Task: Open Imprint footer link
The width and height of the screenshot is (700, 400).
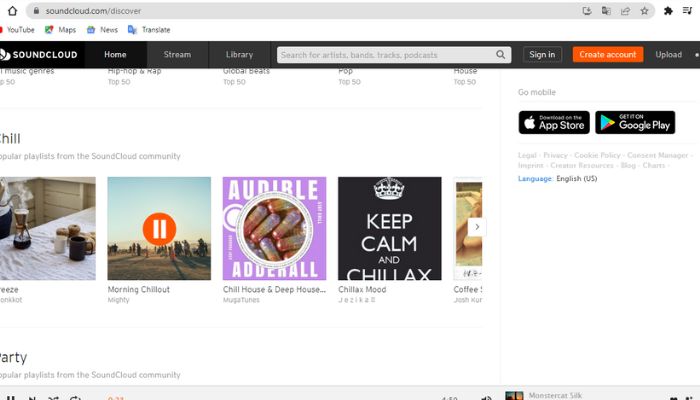Action: 530,165
